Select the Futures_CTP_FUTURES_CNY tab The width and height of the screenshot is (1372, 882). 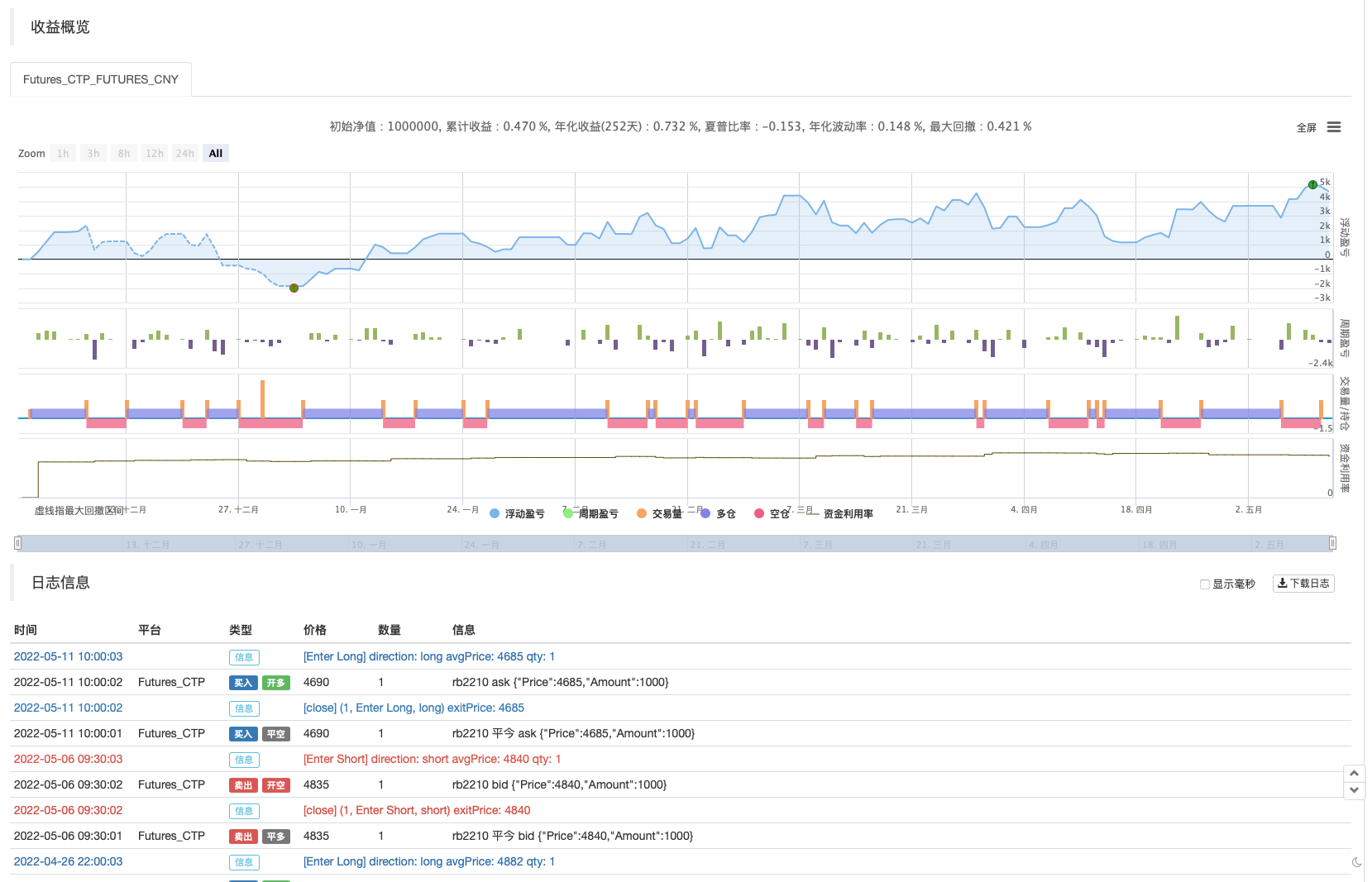point(101,79)
